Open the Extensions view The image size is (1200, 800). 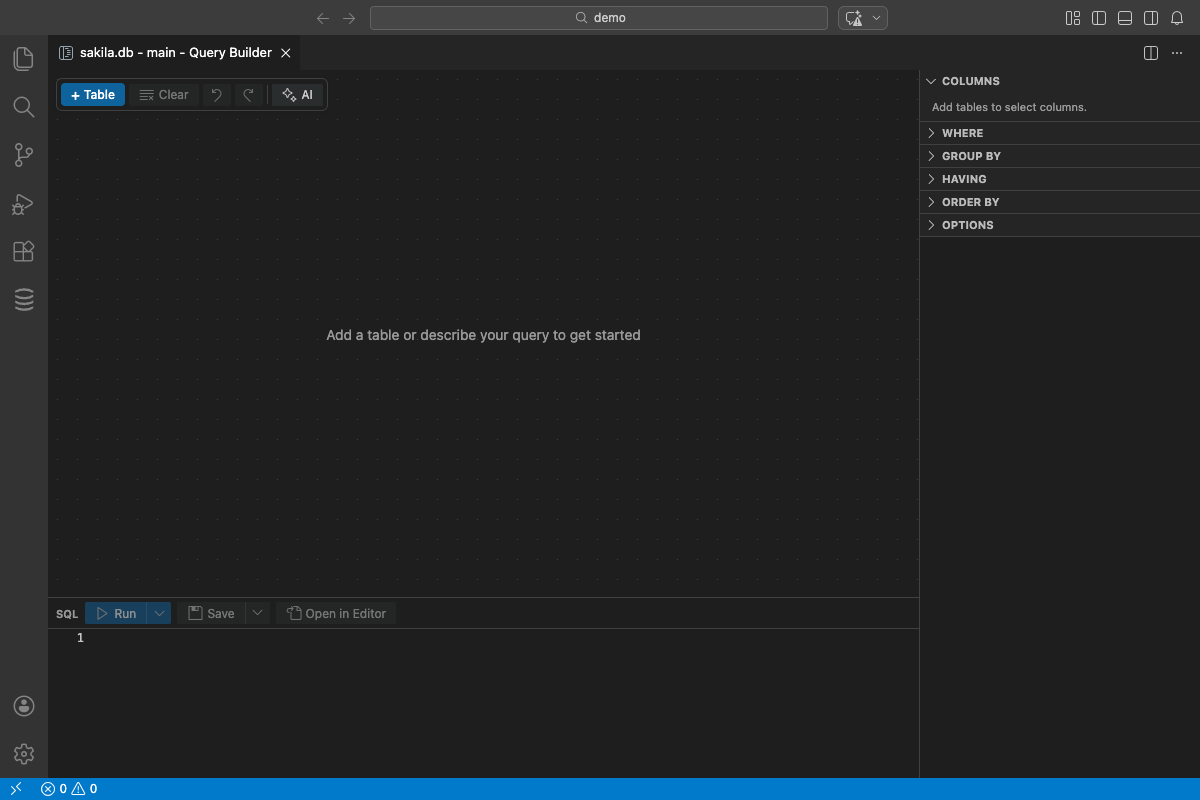point(23,251)
